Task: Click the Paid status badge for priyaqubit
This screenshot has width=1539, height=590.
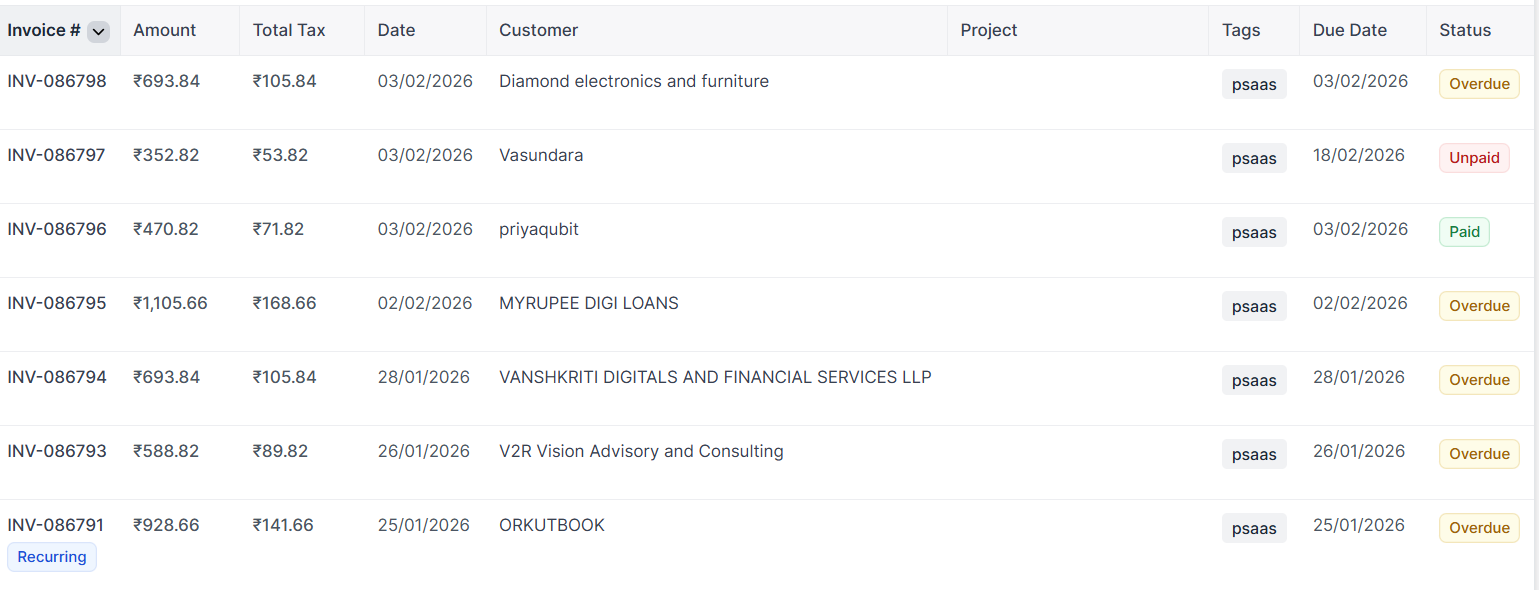Action: click(x=1464, y=232)
